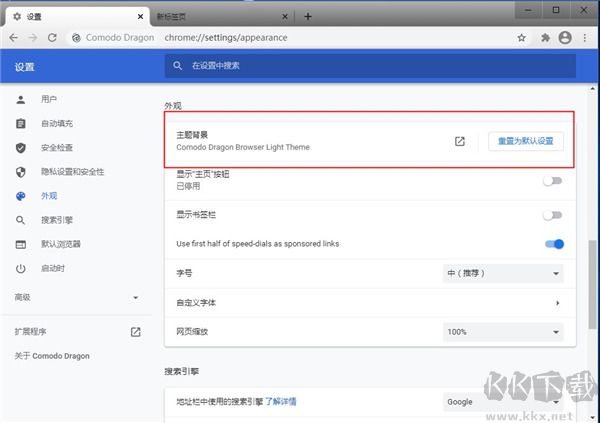Click the vertical scrollbar thumb
The width and height of the screenshot is (600, 423).
[x=592, y=284]
